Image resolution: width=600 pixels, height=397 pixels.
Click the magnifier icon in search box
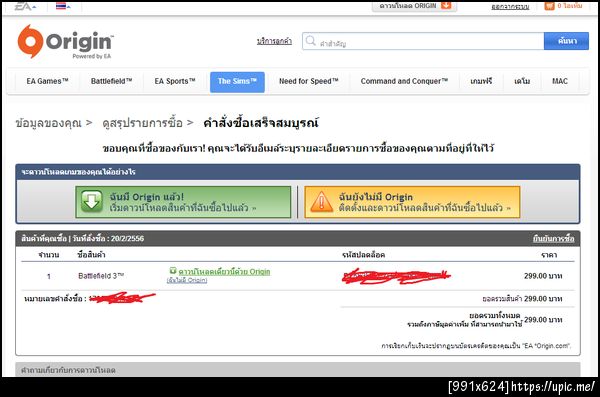[x=311, y=41]
